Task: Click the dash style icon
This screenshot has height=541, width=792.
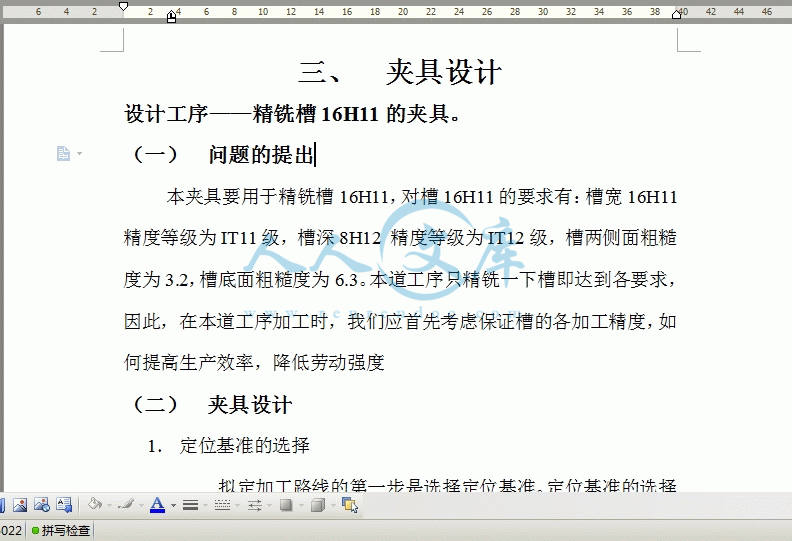Action: 222,505
